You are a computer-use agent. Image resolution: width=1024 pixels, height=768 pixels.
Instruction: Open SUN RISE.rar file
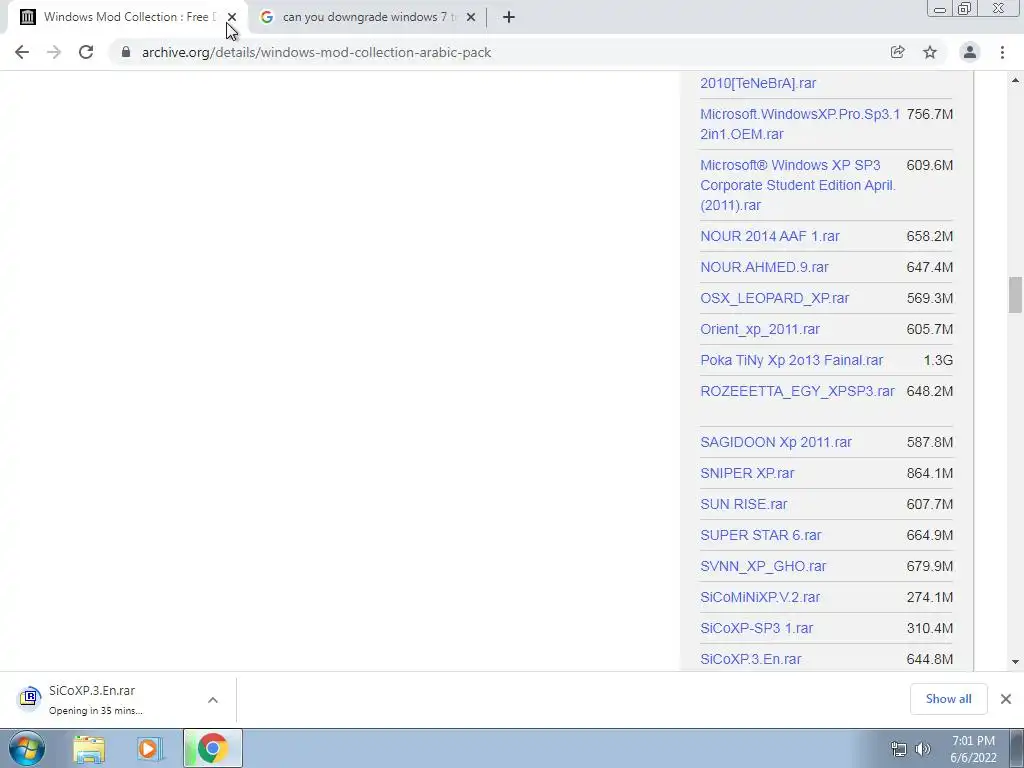pos(744,504)
